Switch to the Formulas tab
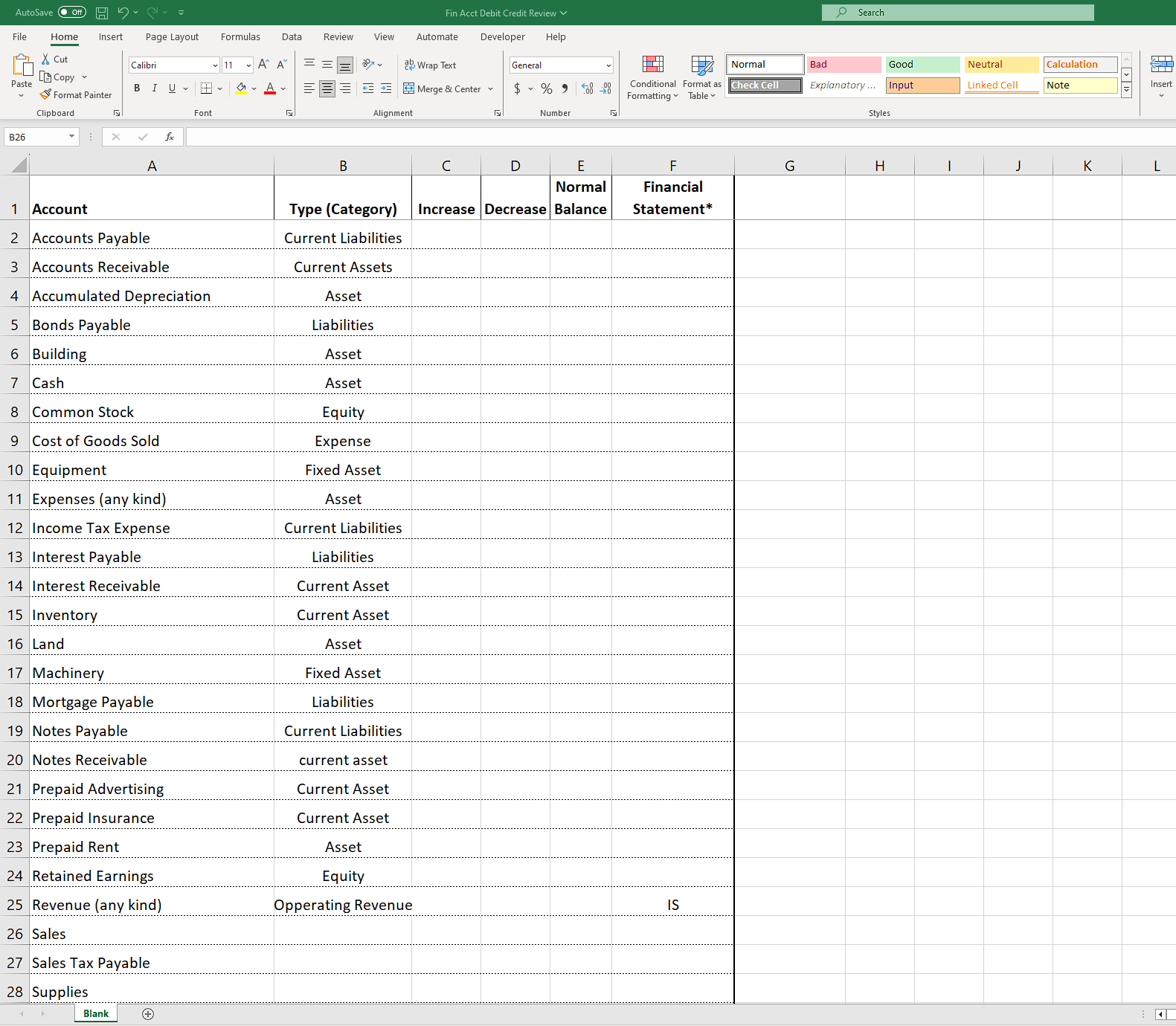 240,36
